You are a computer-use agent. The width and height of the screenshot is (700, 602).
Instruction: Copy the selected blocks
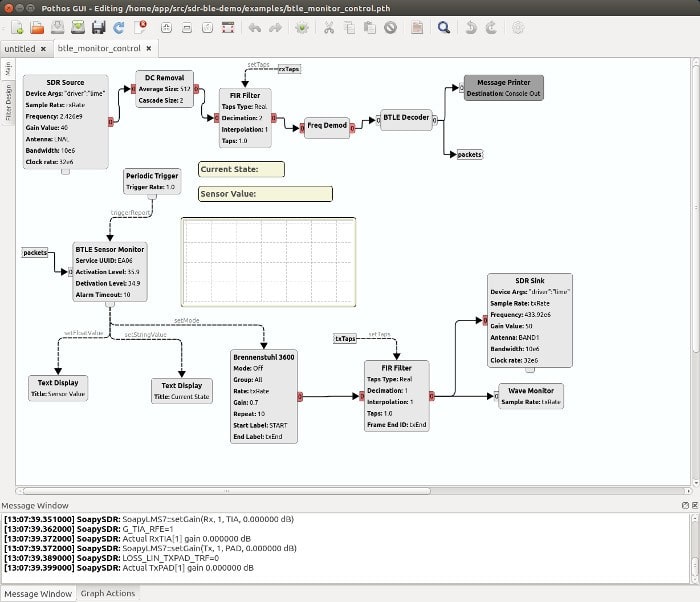click(350, 28)
